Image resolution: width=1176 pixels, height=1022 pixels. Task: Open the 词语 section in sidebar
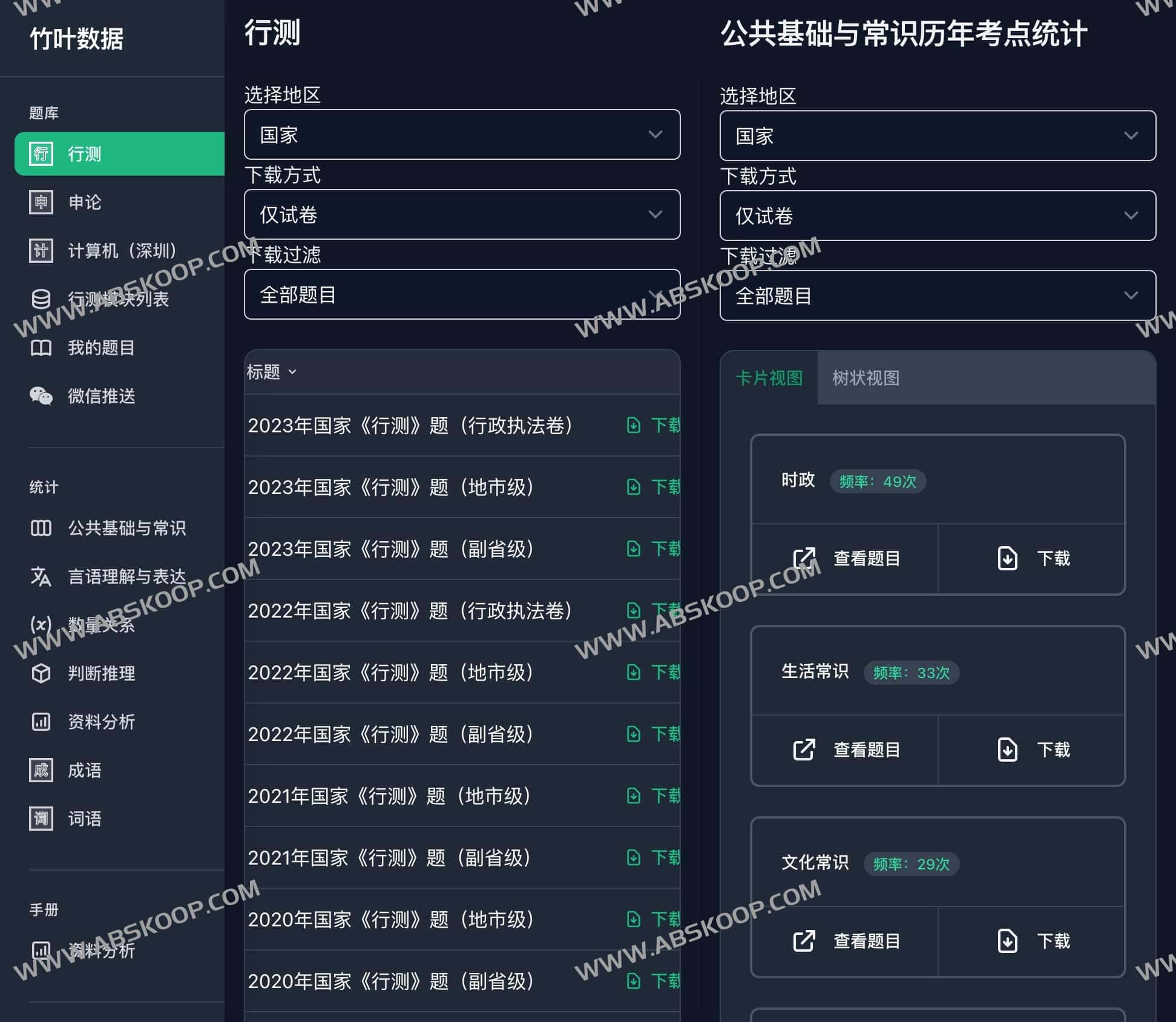[x=84, y=819]
